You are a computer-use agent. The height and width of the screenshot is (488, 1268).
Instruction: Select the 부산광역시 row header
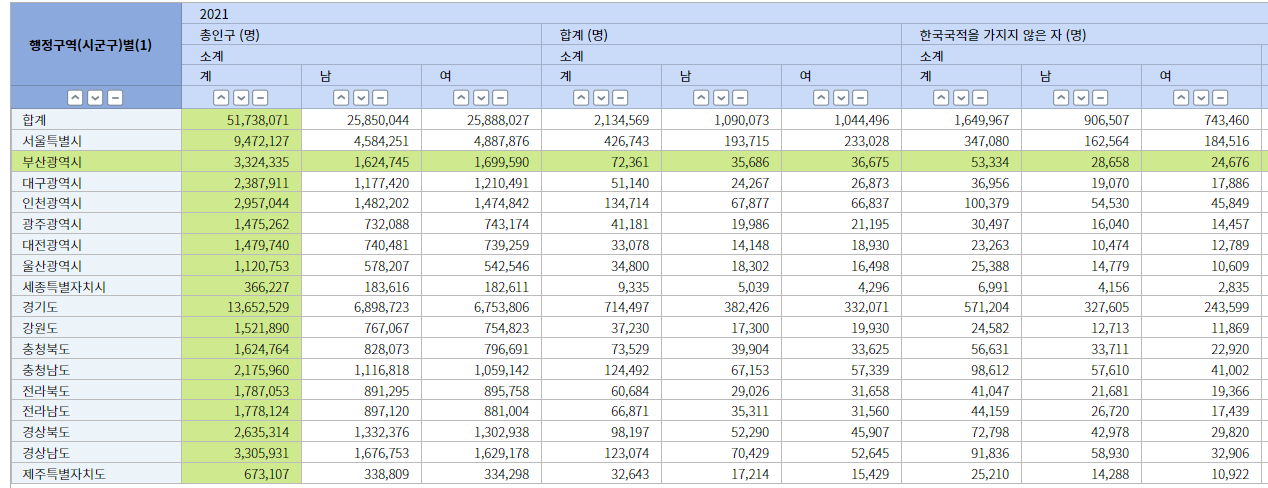tap(52, 161)
